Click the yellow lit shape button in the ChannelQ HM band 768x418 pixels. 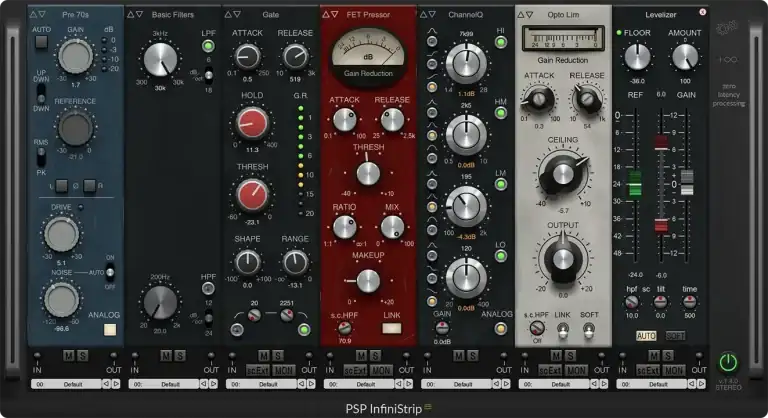(432, 135)
